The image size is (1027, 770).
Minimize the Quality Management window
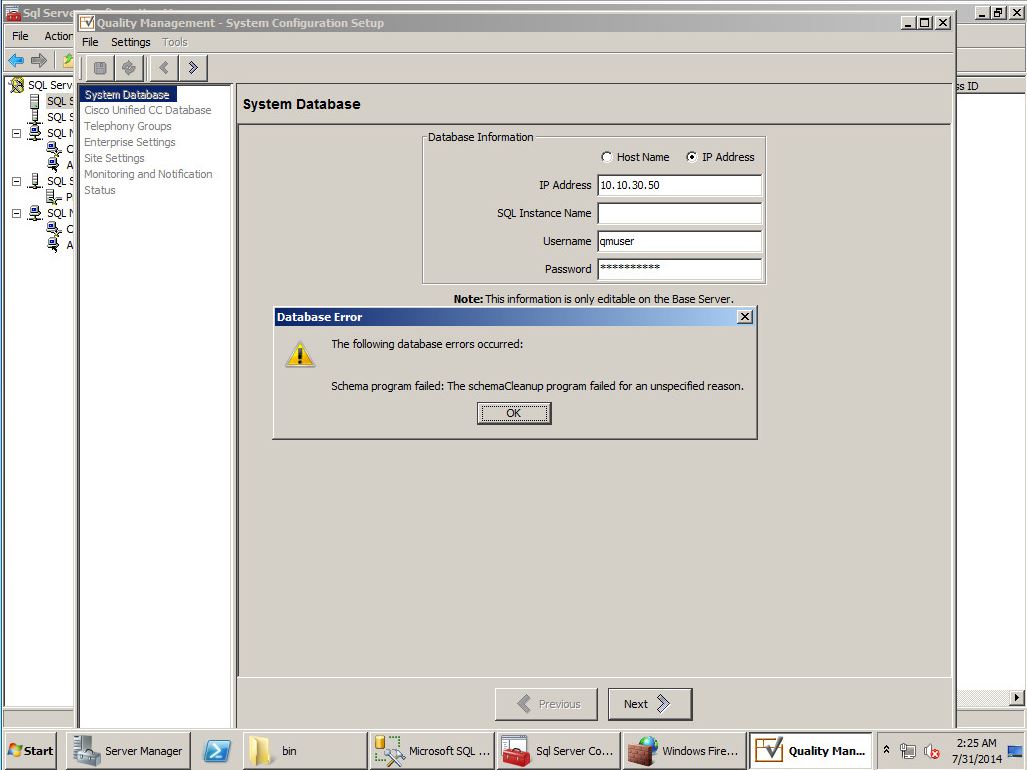click(x=908, y=23)
